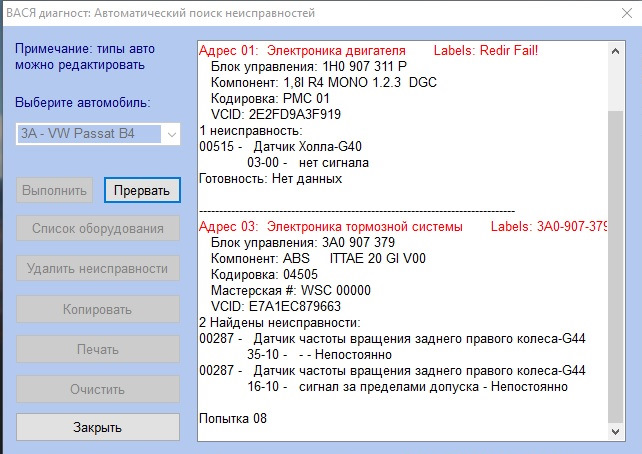Click the line Мастерская #: WSC 00000

pyautogui.click(x=291, y=290)
